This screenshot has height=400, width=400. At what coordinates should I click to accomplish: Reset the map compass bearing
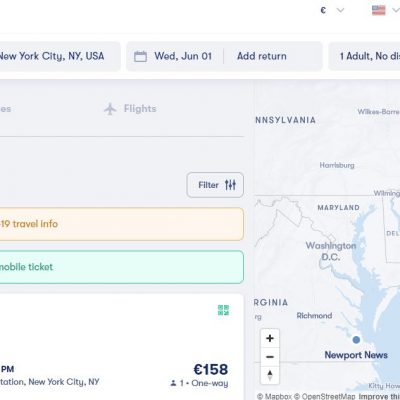point(270,375)
